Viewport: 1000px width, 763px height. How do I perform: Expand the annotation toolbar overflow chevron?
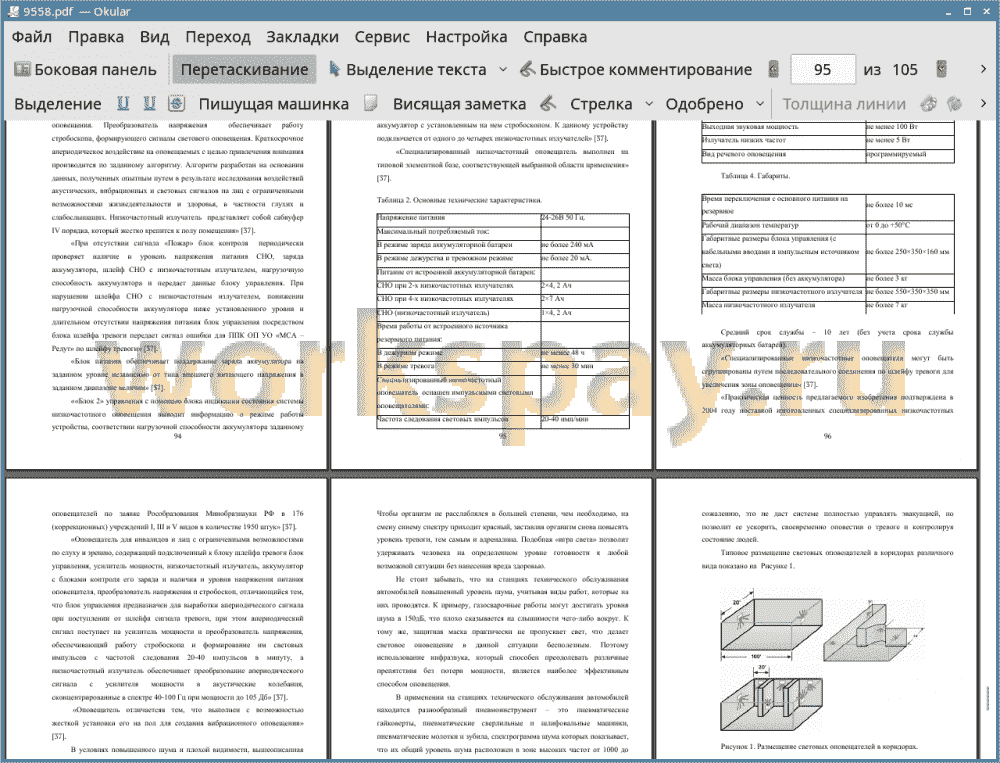coord(983,103)
